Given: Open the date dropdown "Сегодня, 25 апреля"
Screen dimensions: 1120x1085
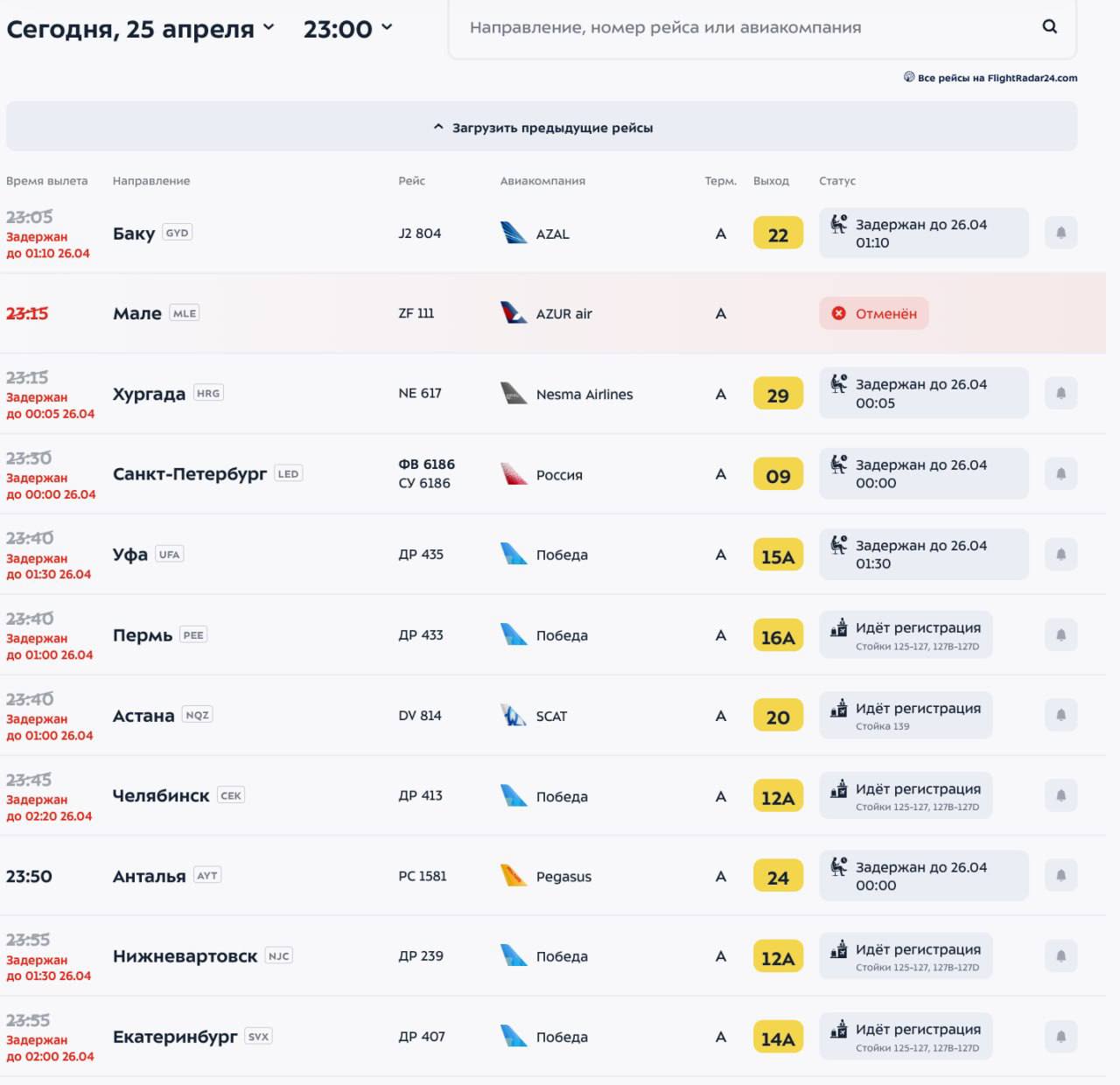Looking at the screenshot, I should point(140,29).
